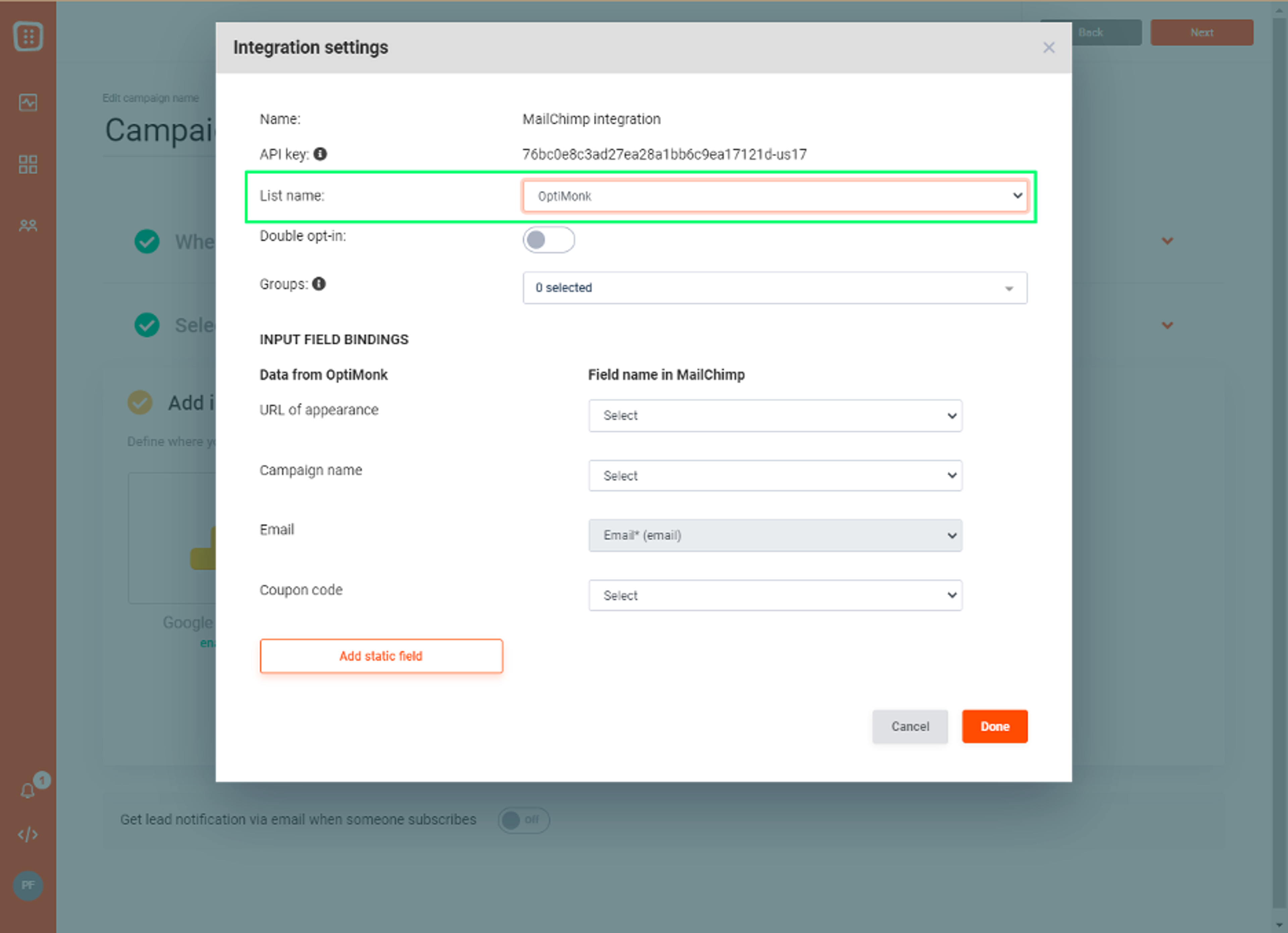This screenshot has width=1288, height=933.
Task: Click the integration tile thumbnail in background
Action: 172,538
